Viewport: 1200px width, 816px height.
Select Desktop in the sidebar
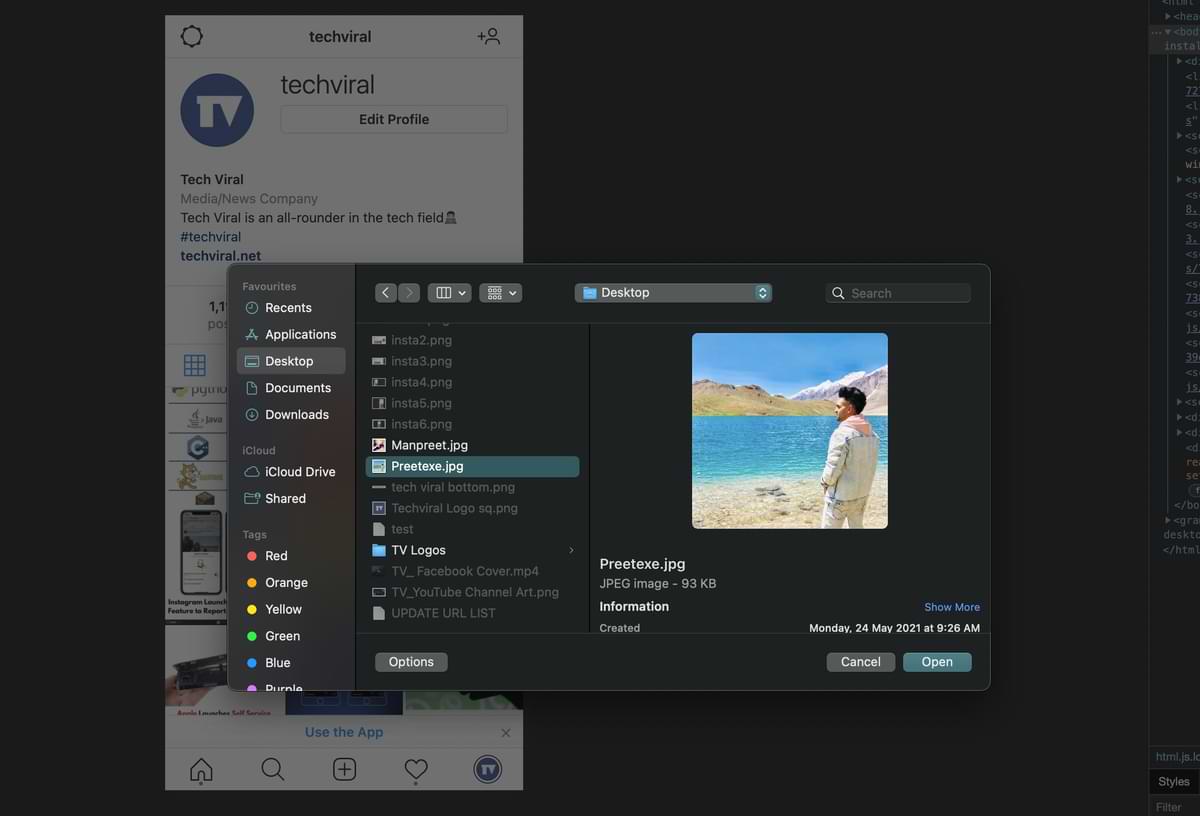(291, 361)
